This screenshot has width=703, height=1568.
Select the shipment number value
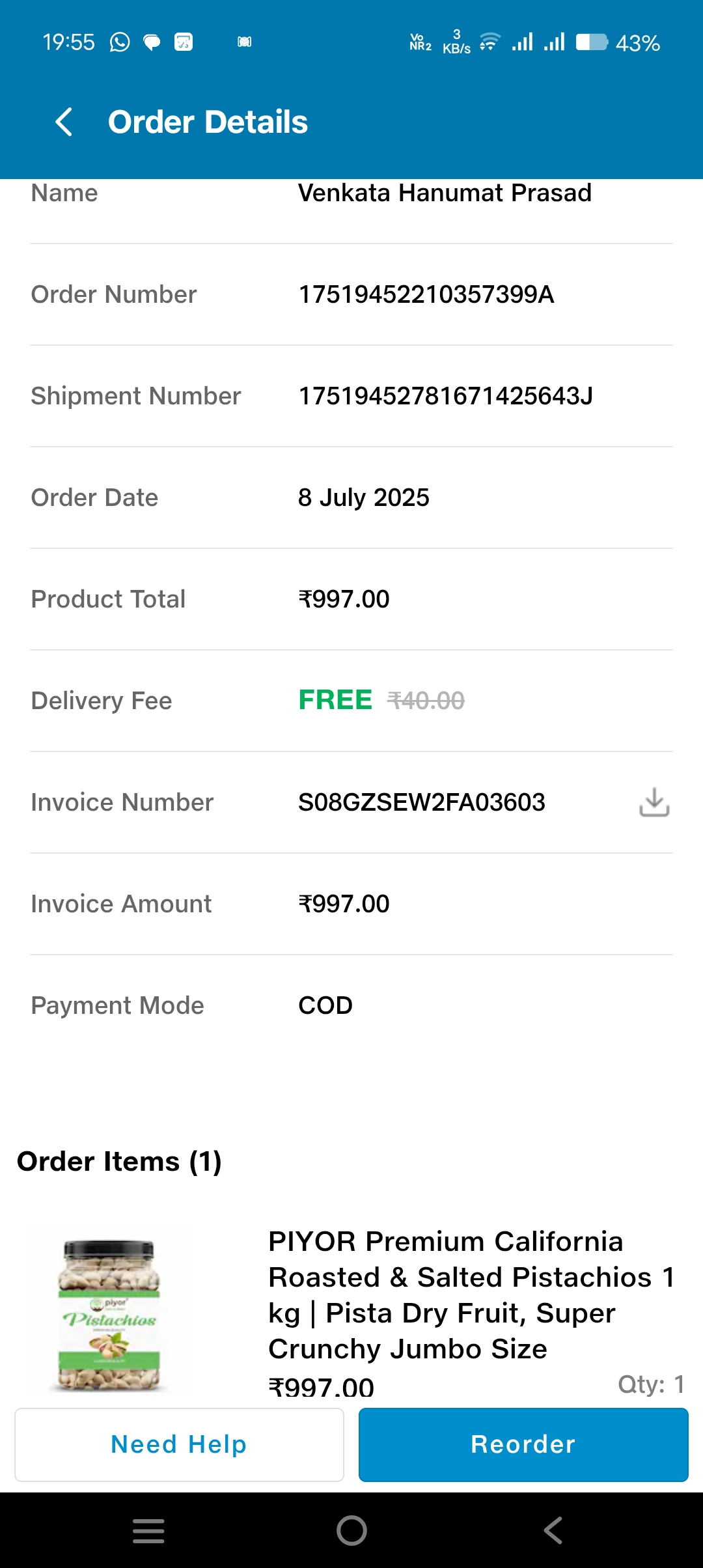pyautogui.click(x=445, y=396)
